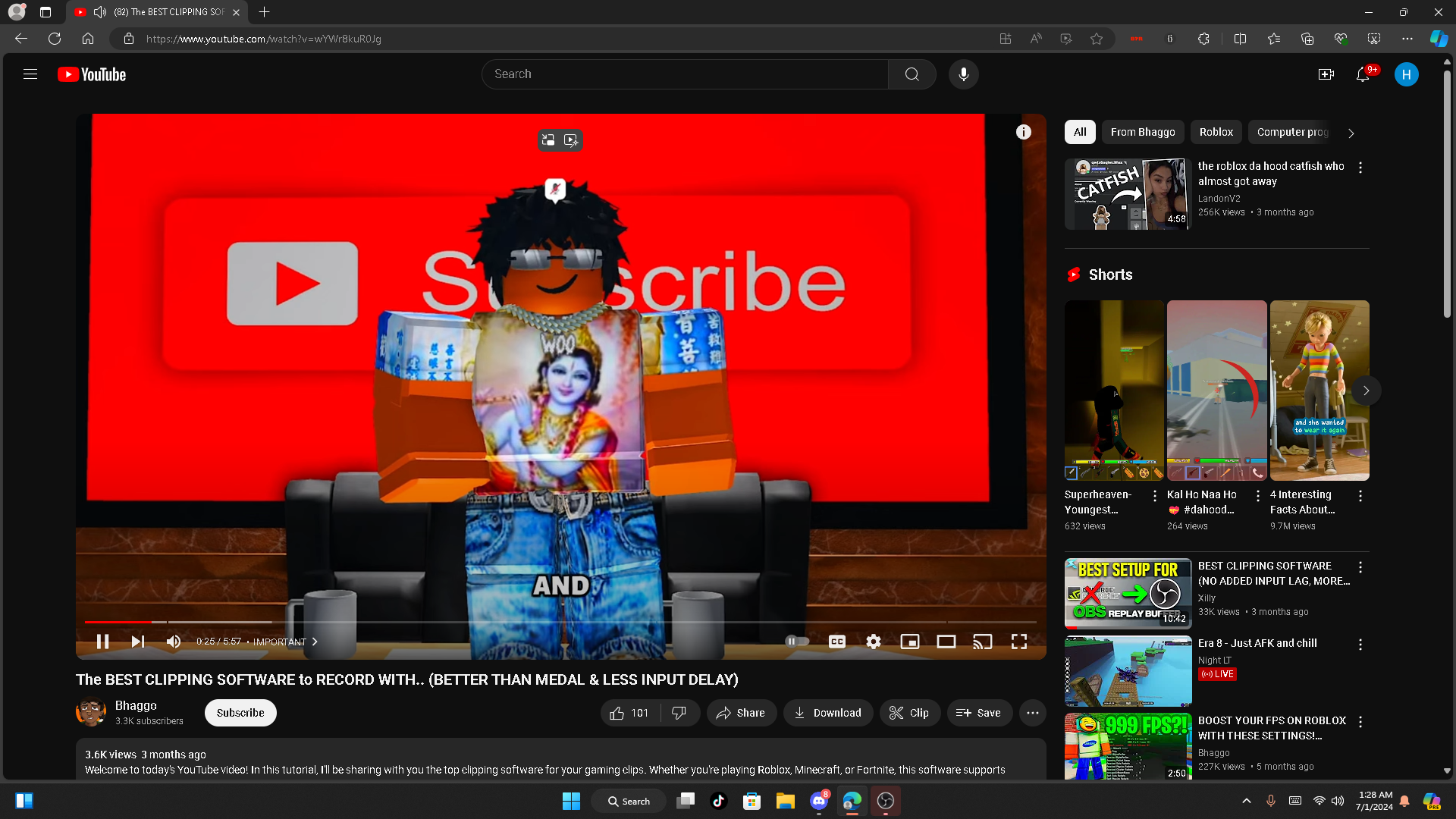The height and width of the screenshot is (819, 1456).
Task: Open the account avatar menu
Action: pyautogui.click(x=1407, y=74)
